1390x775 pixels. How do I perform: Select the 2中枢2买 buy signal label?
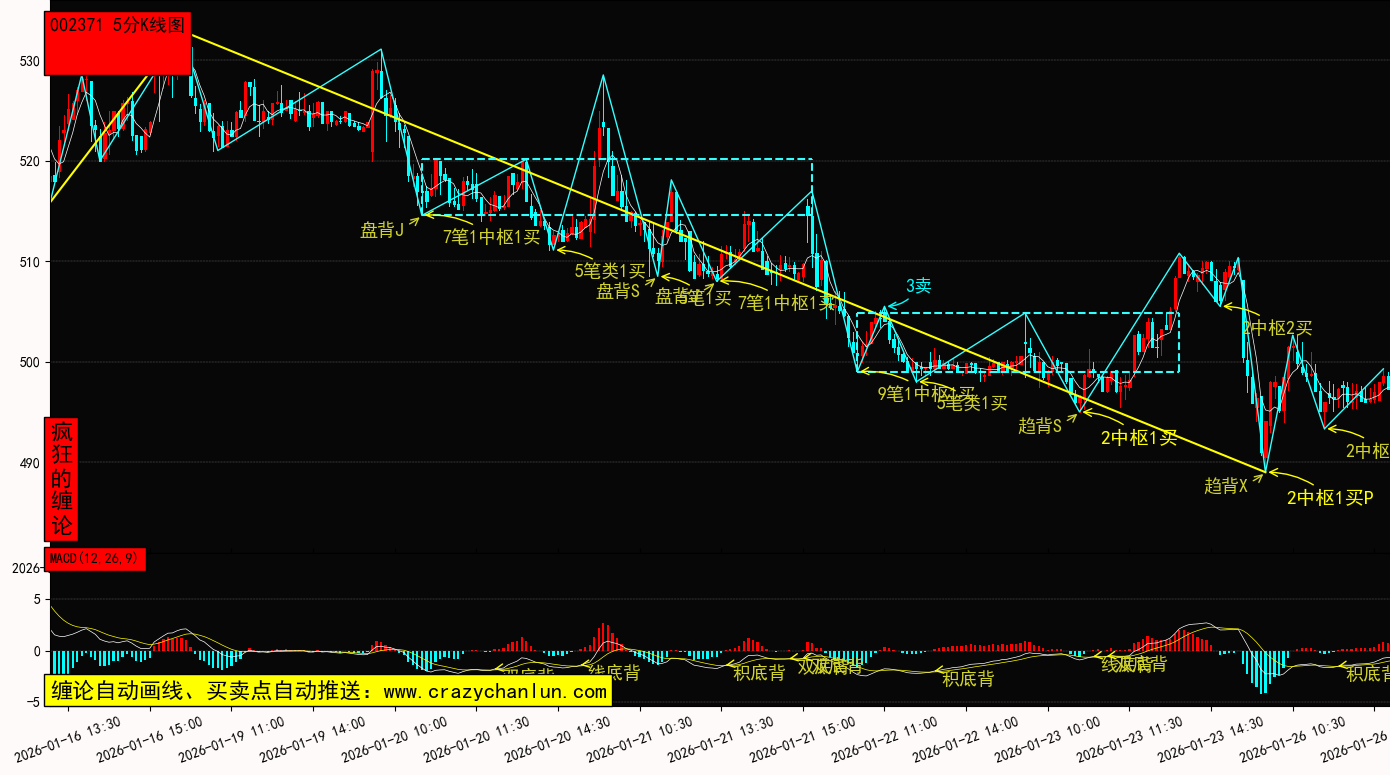(1277, 327)
